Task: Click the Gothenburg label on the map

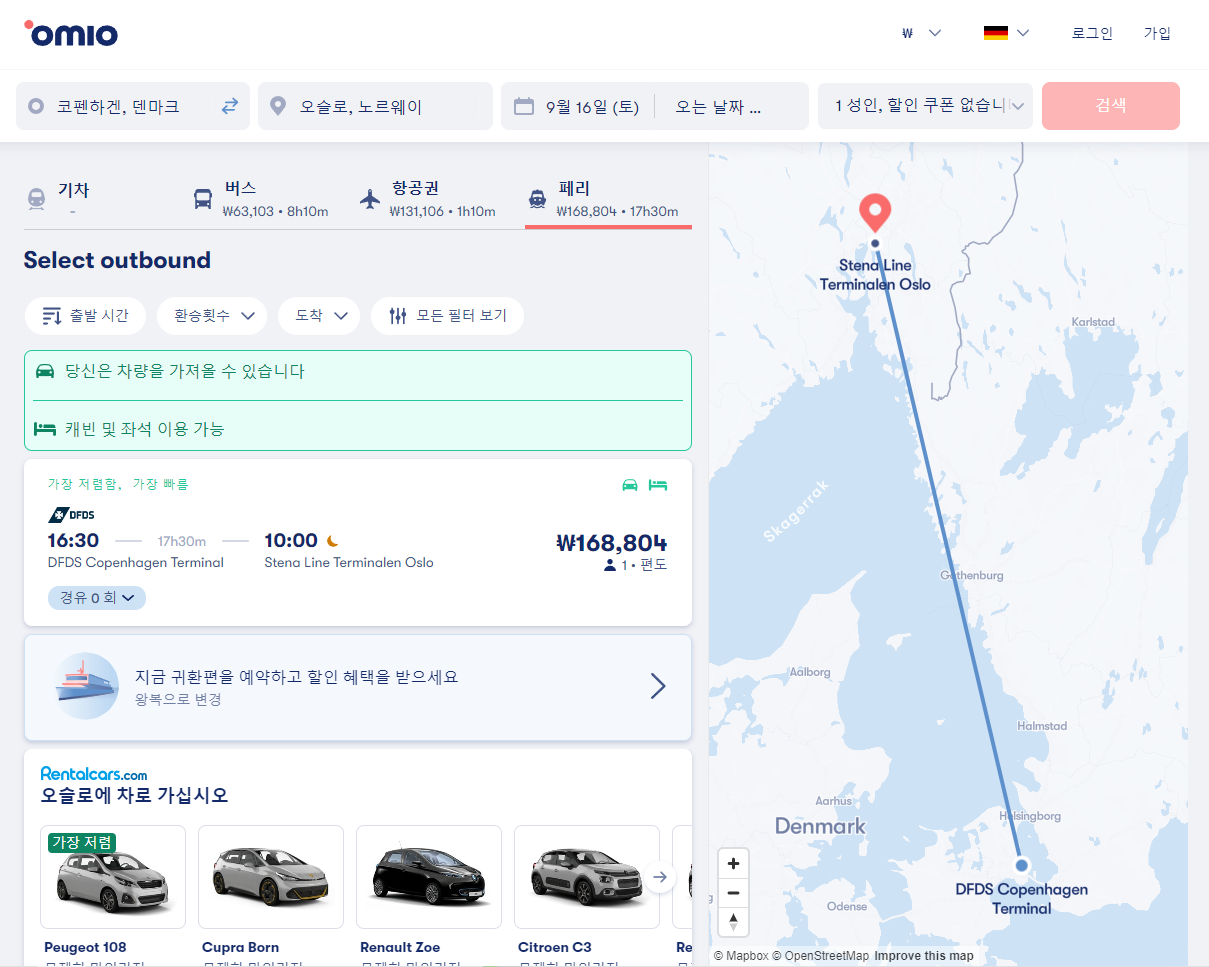Action: (972, 575)
